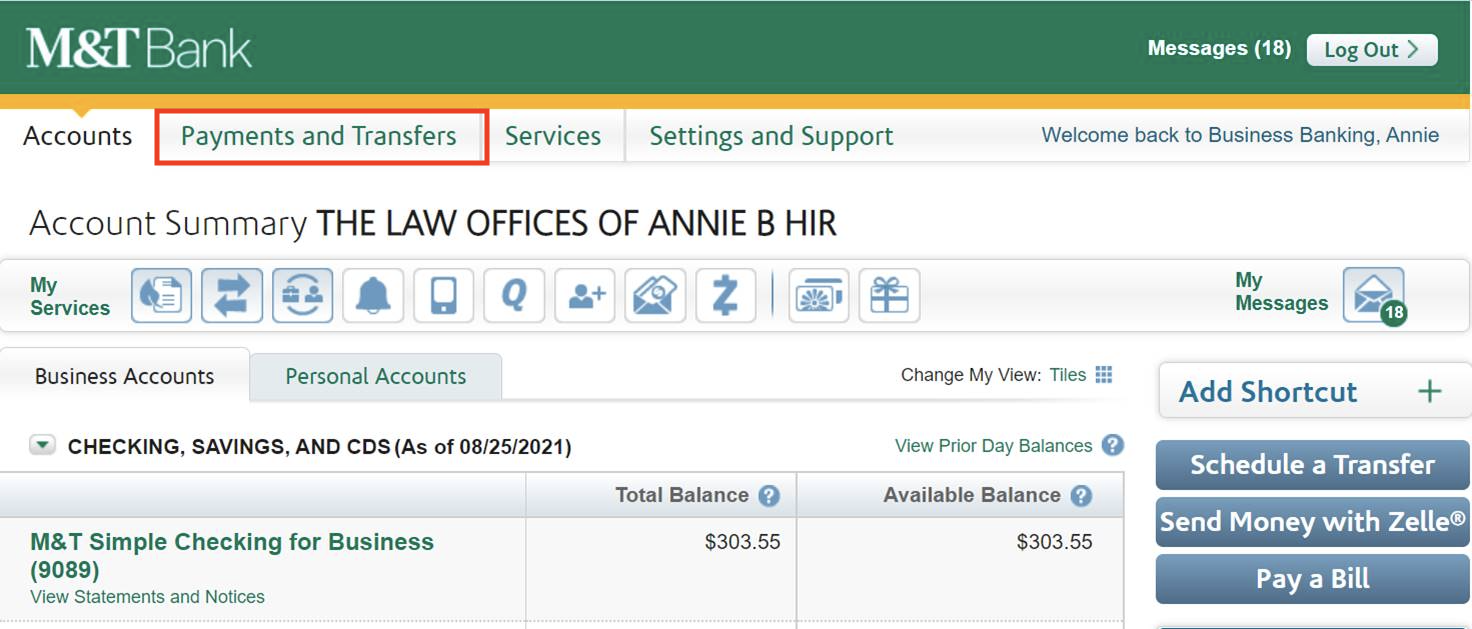Select the transfers arrows icon in My Services
The width and height of the screenshot is (1472, 629).
point(231,295)
